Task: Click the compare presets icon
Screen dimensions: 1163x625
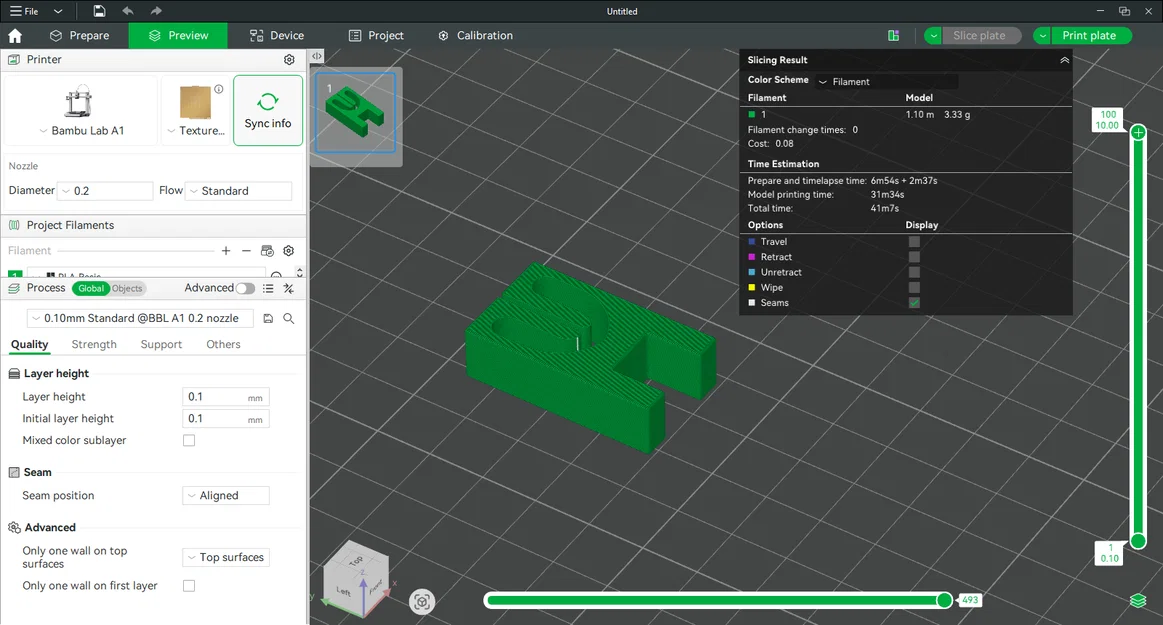Action: [289, 288]
